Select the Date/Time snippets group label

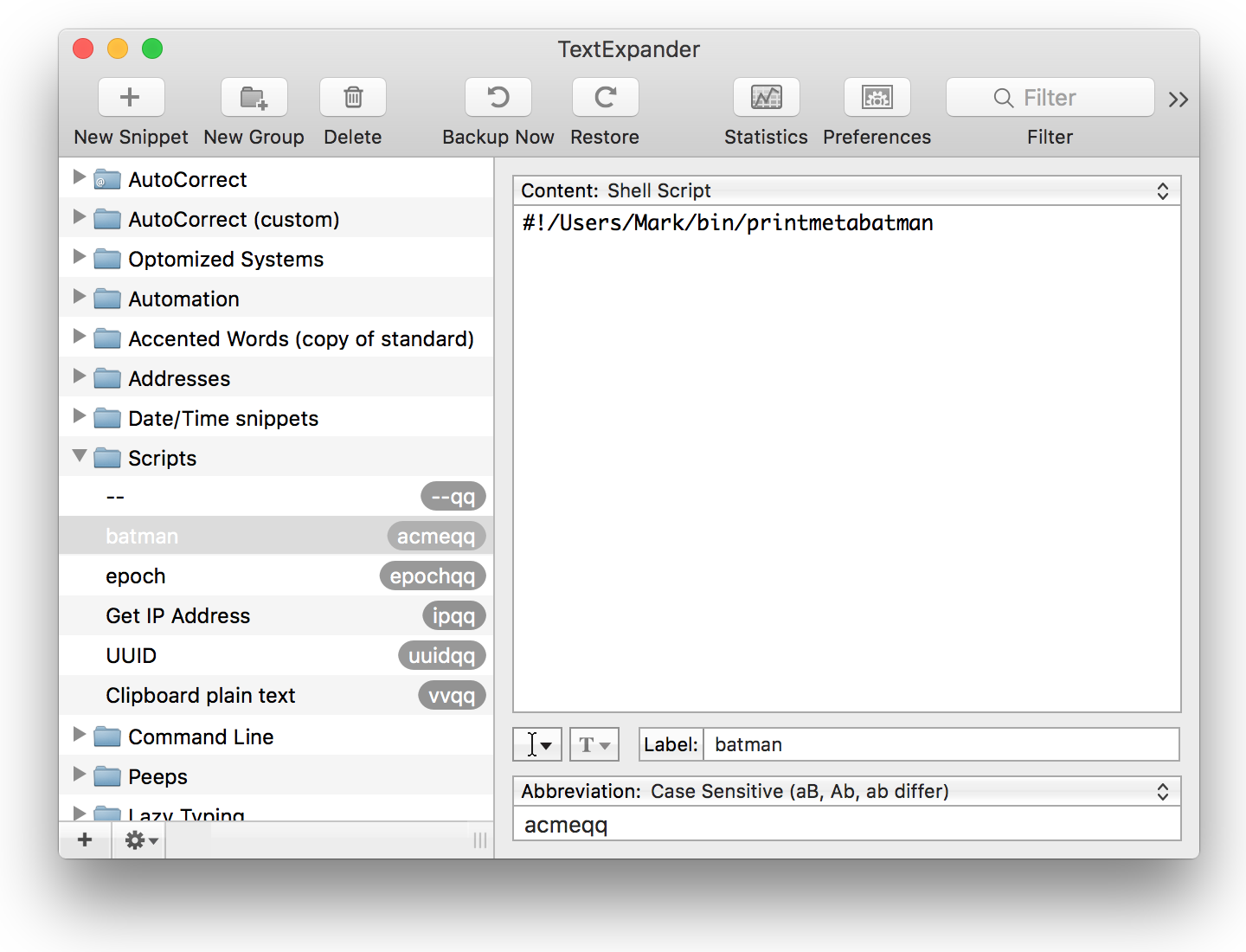click(223, 418)
